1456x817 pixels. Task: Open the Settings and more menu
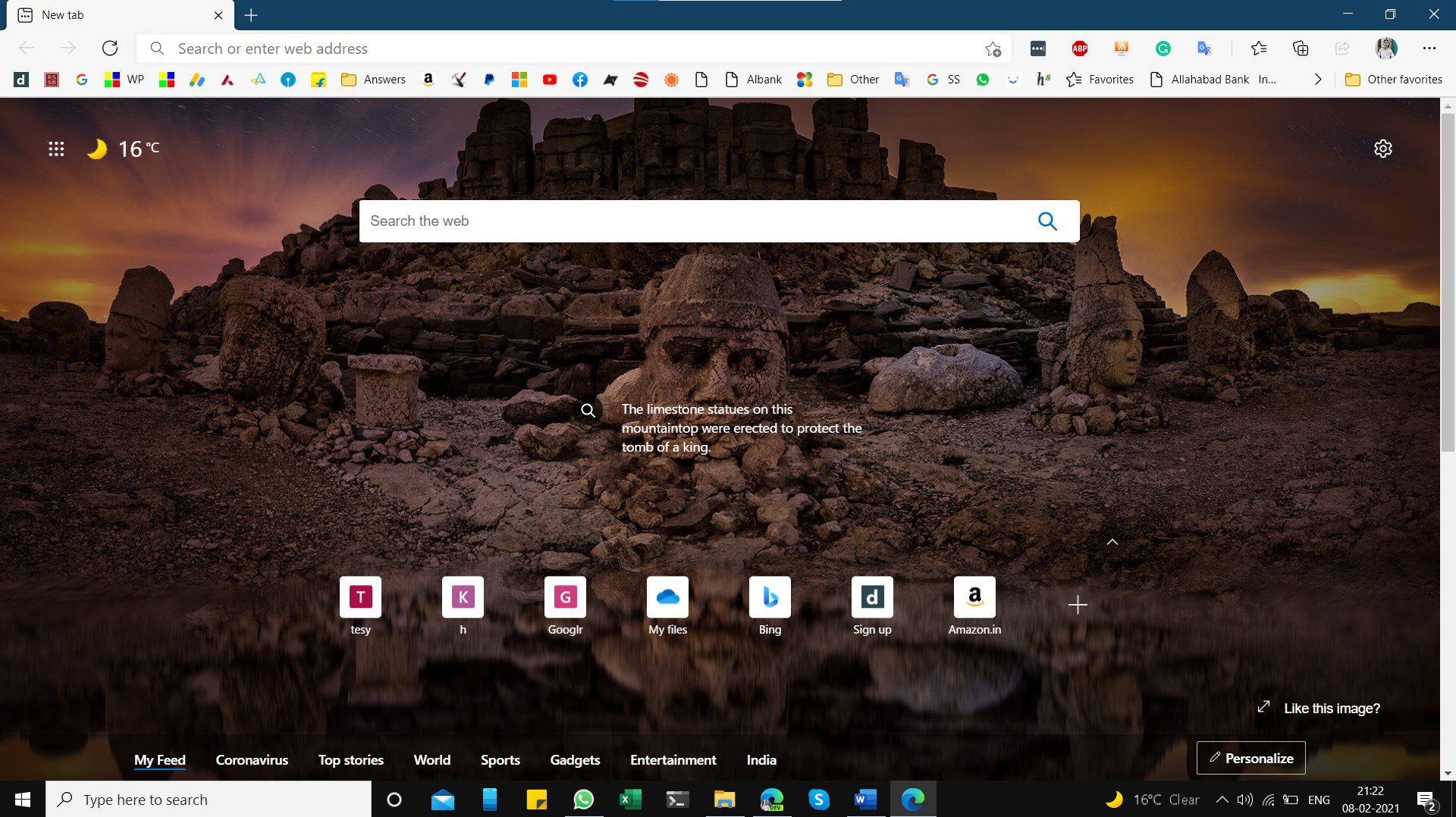click(x=1429, y=49)
